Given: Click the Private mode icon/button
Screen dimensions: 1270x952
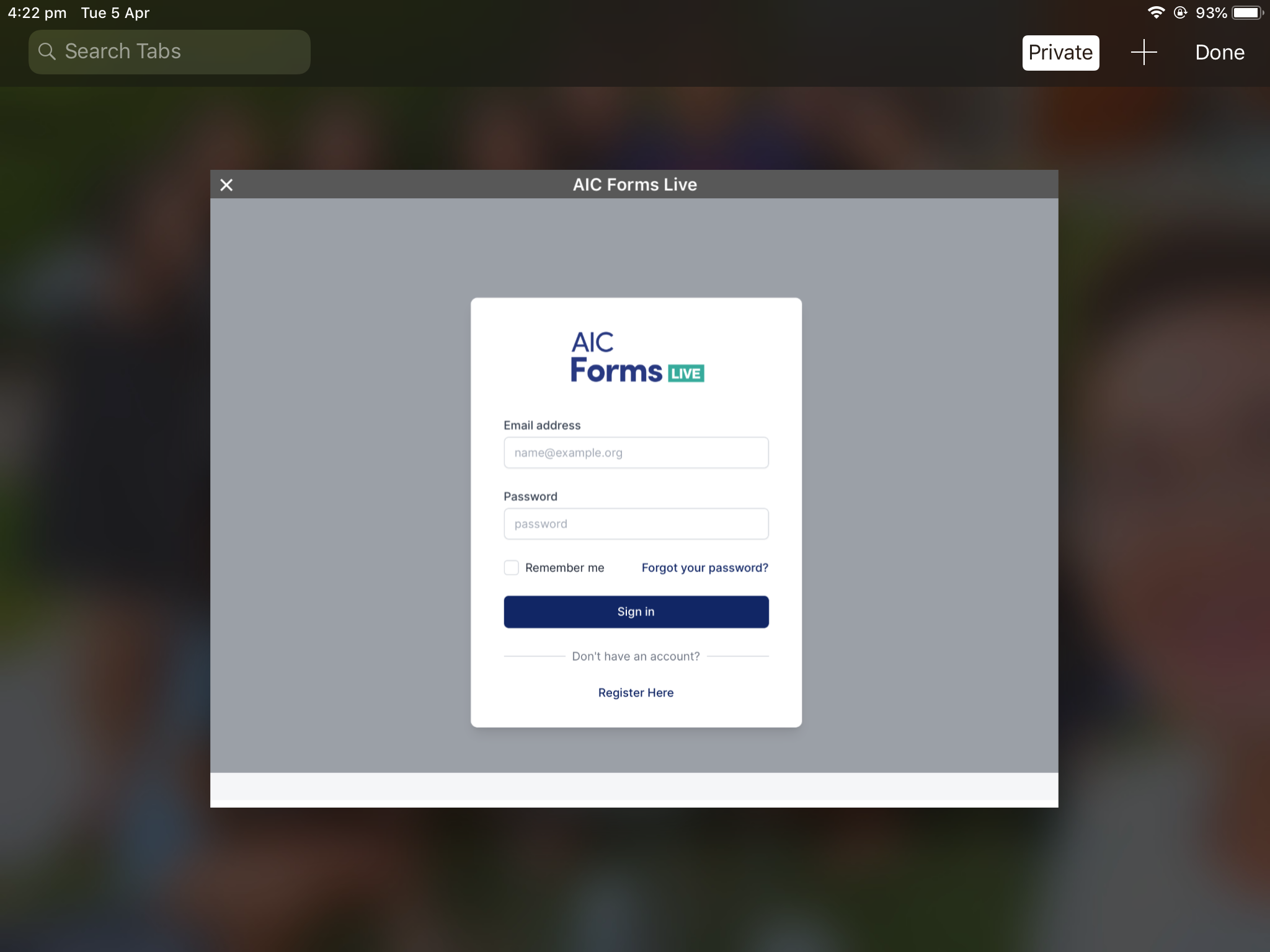Looking at the screenshot, I should pyautogui.click(x=1061, y=52).
